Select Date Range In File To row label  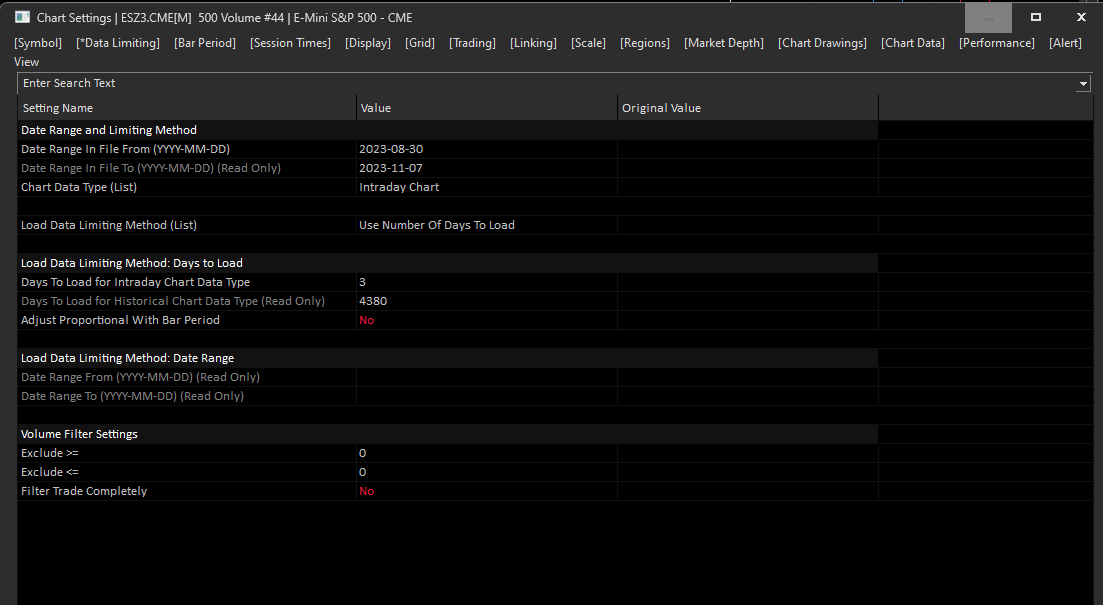[151, 168]
